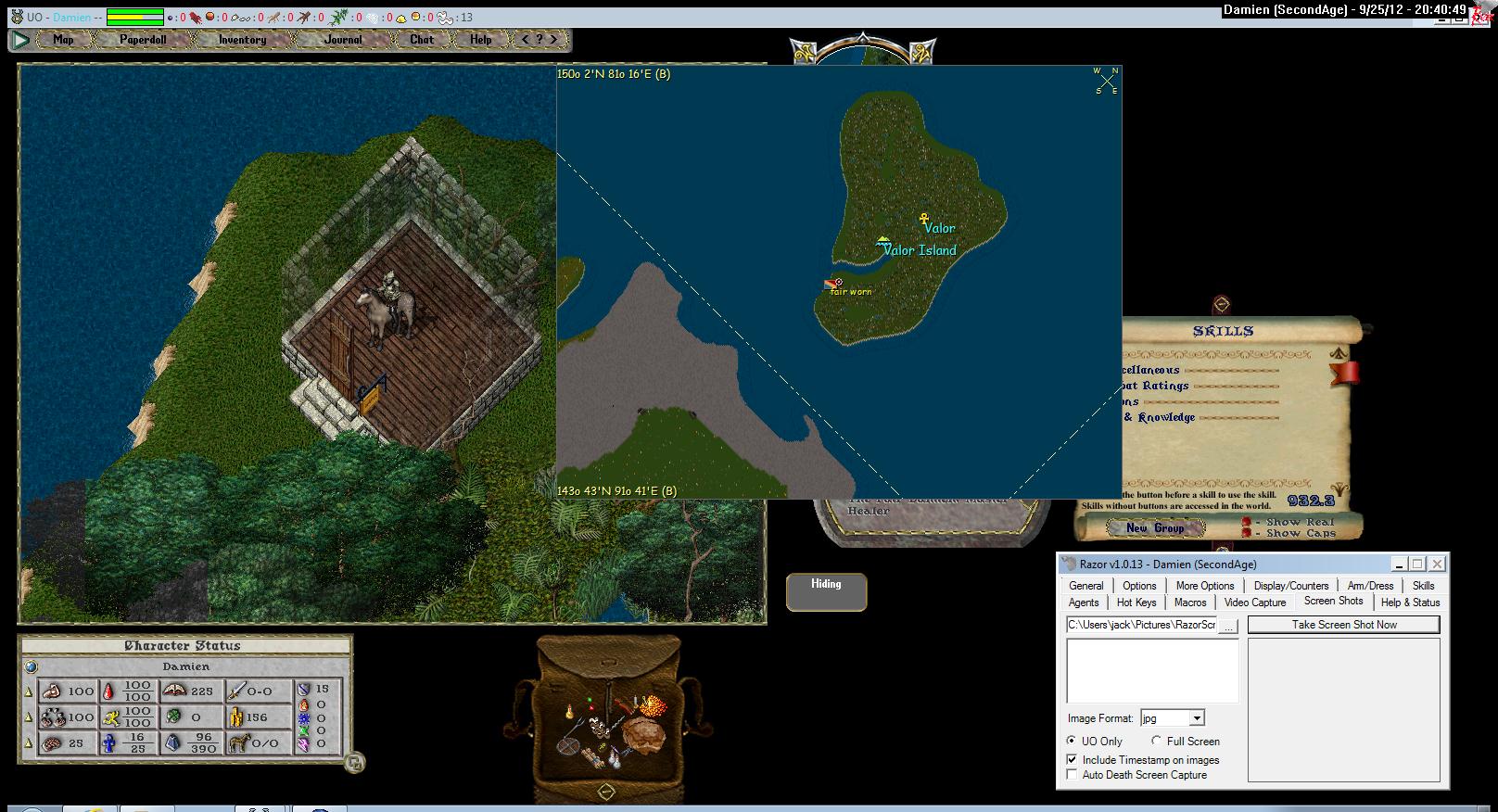Toggle the strength stat lock arrow

click(28, 691)
